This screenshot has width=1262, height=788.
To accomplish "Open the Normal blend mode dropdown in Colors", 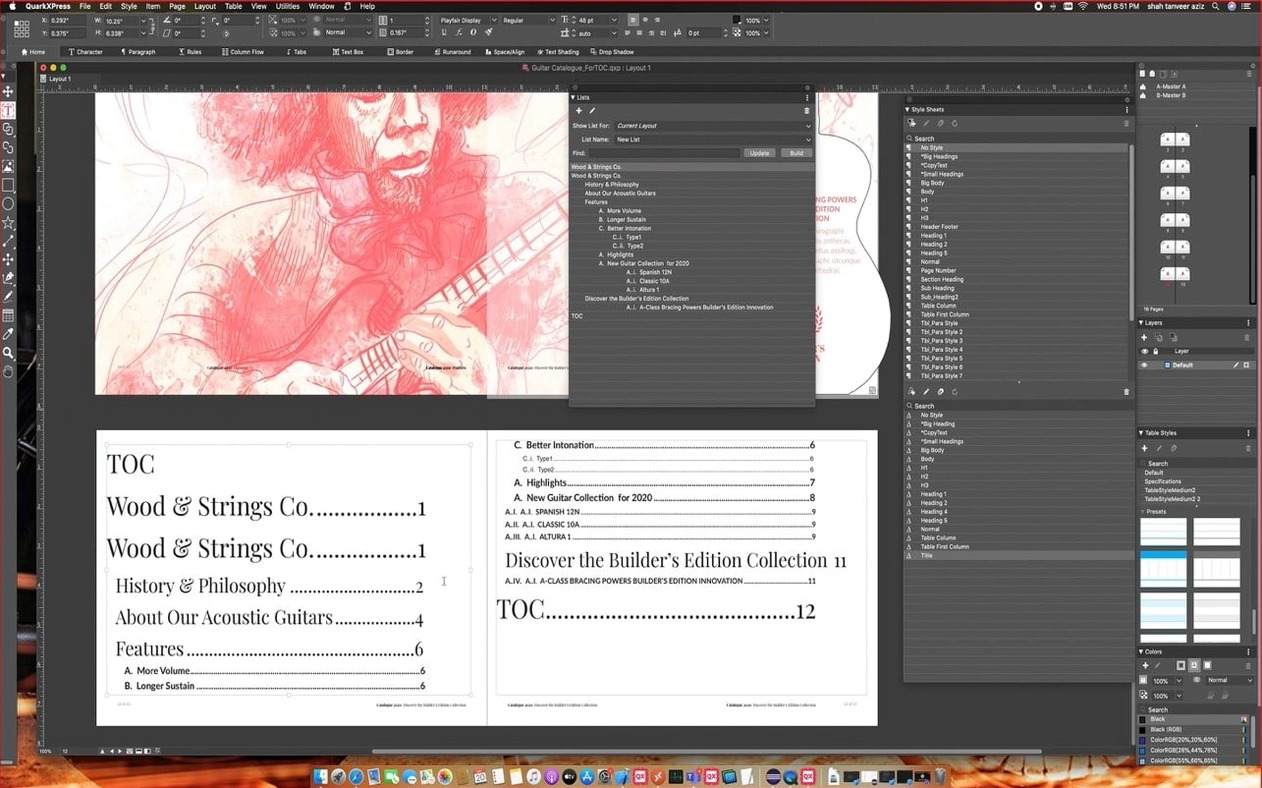I will [x=1229, y=680].
